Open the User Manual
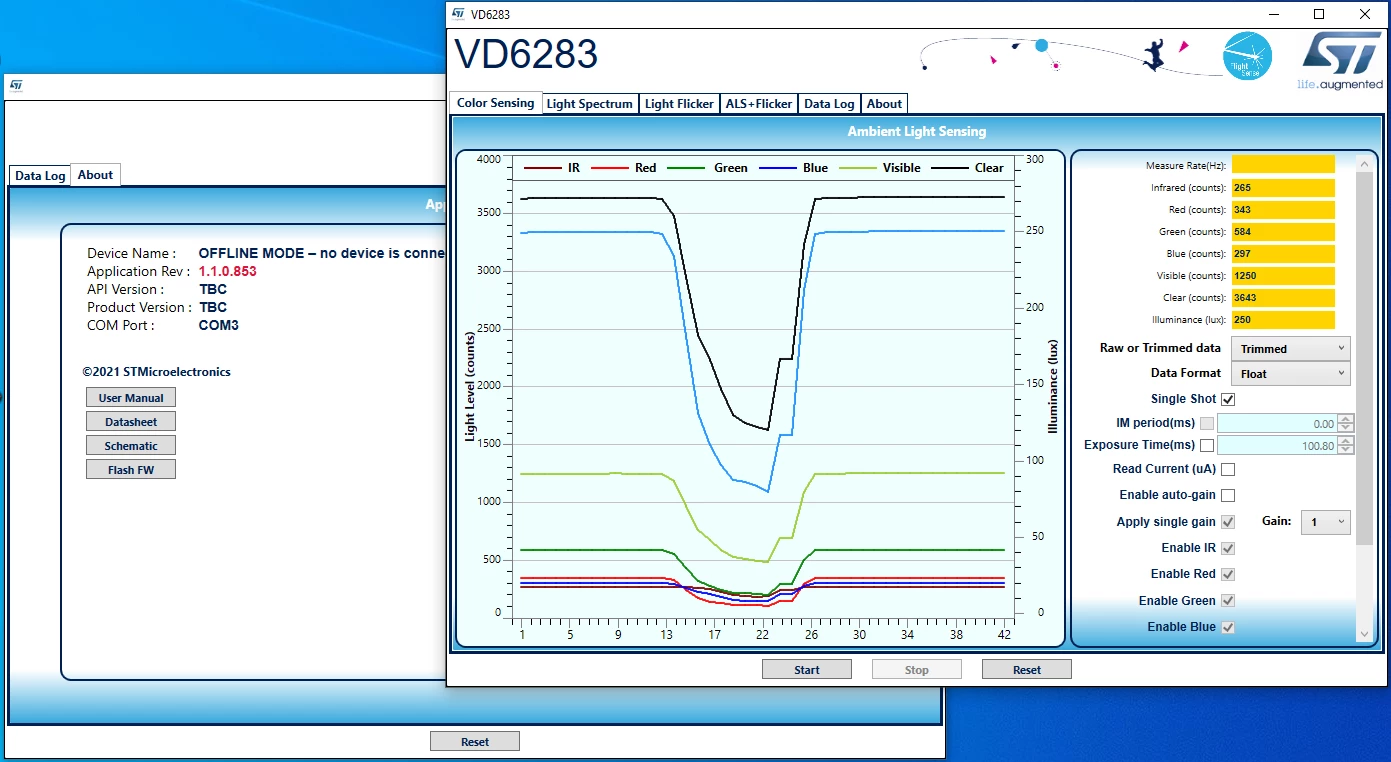The image size is (1391, 762). tap(131, 398)
